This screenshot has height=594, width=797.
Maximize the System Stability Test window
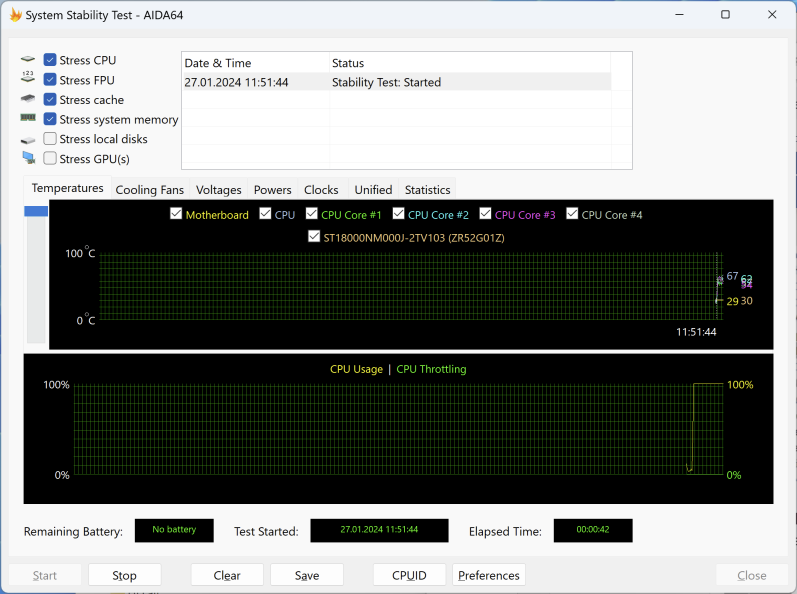725,15
